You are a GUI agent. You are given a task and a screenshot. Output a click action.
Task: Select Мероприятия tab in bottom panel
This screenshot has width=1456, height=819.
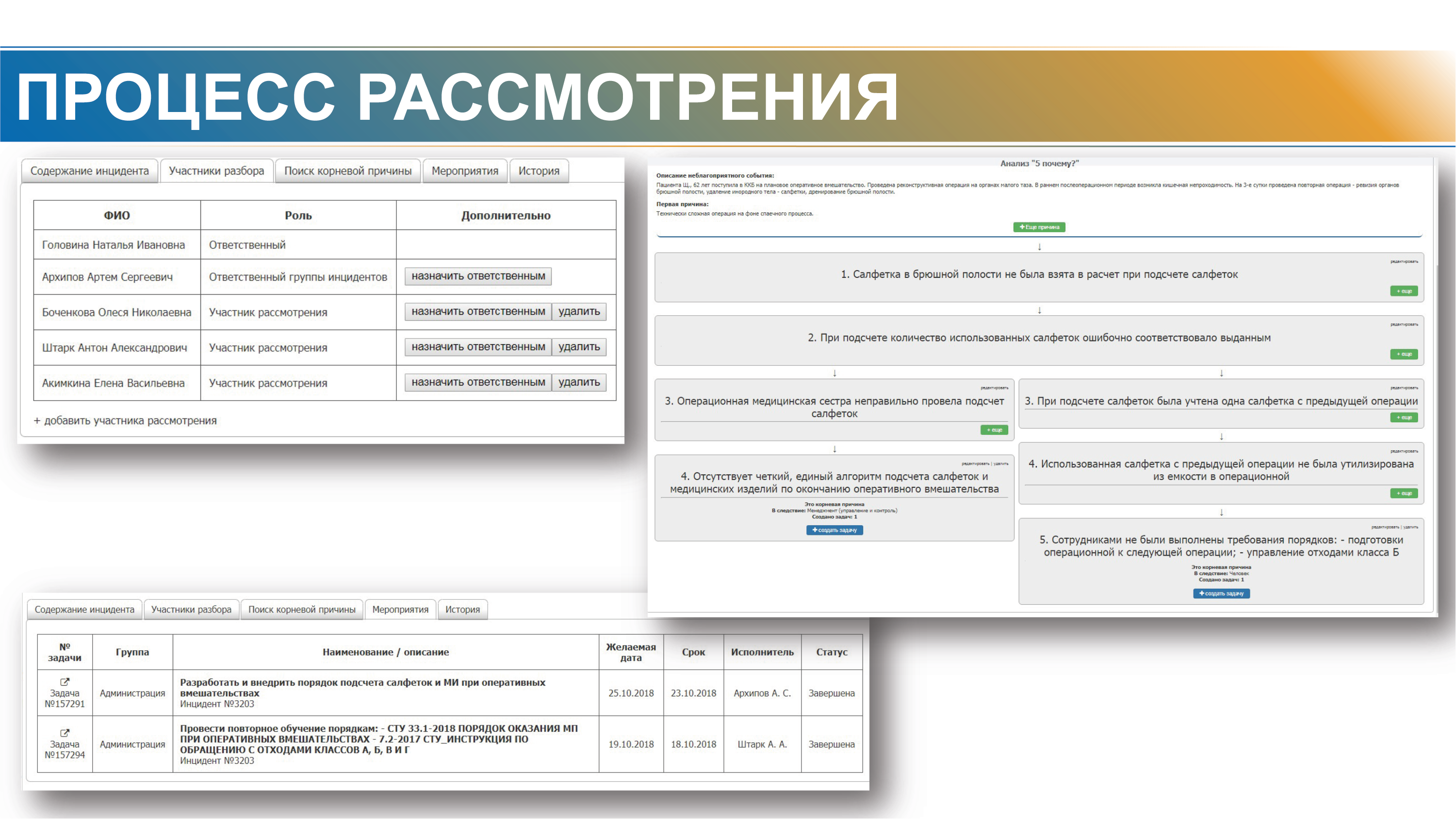tap(400, 610)
